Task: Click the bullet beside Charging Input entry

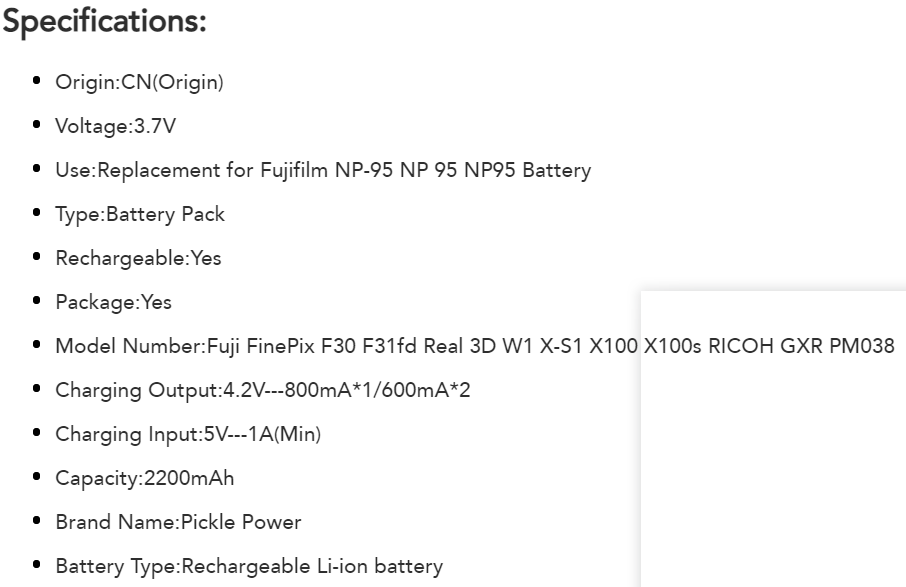Action: tap(36, 432)
